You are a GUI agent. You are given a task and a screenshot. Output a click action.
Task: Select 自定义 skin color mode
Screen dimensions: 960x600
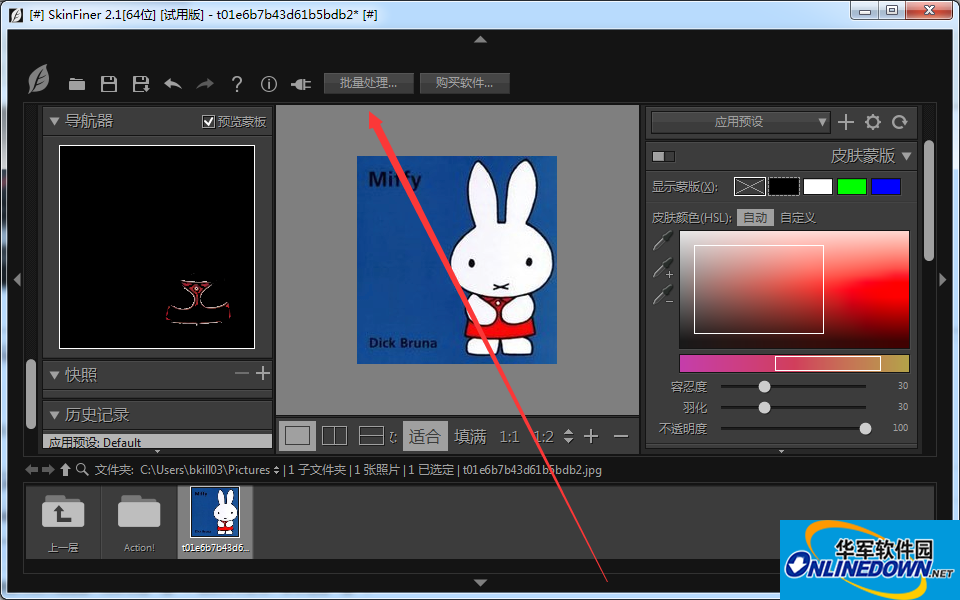tap(798, 217)
